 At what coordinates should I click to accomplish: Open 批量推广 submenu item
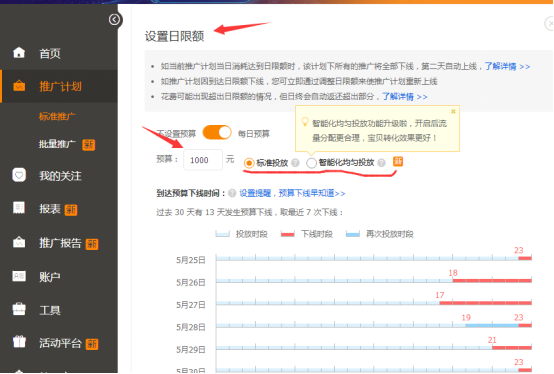[57, 144]
